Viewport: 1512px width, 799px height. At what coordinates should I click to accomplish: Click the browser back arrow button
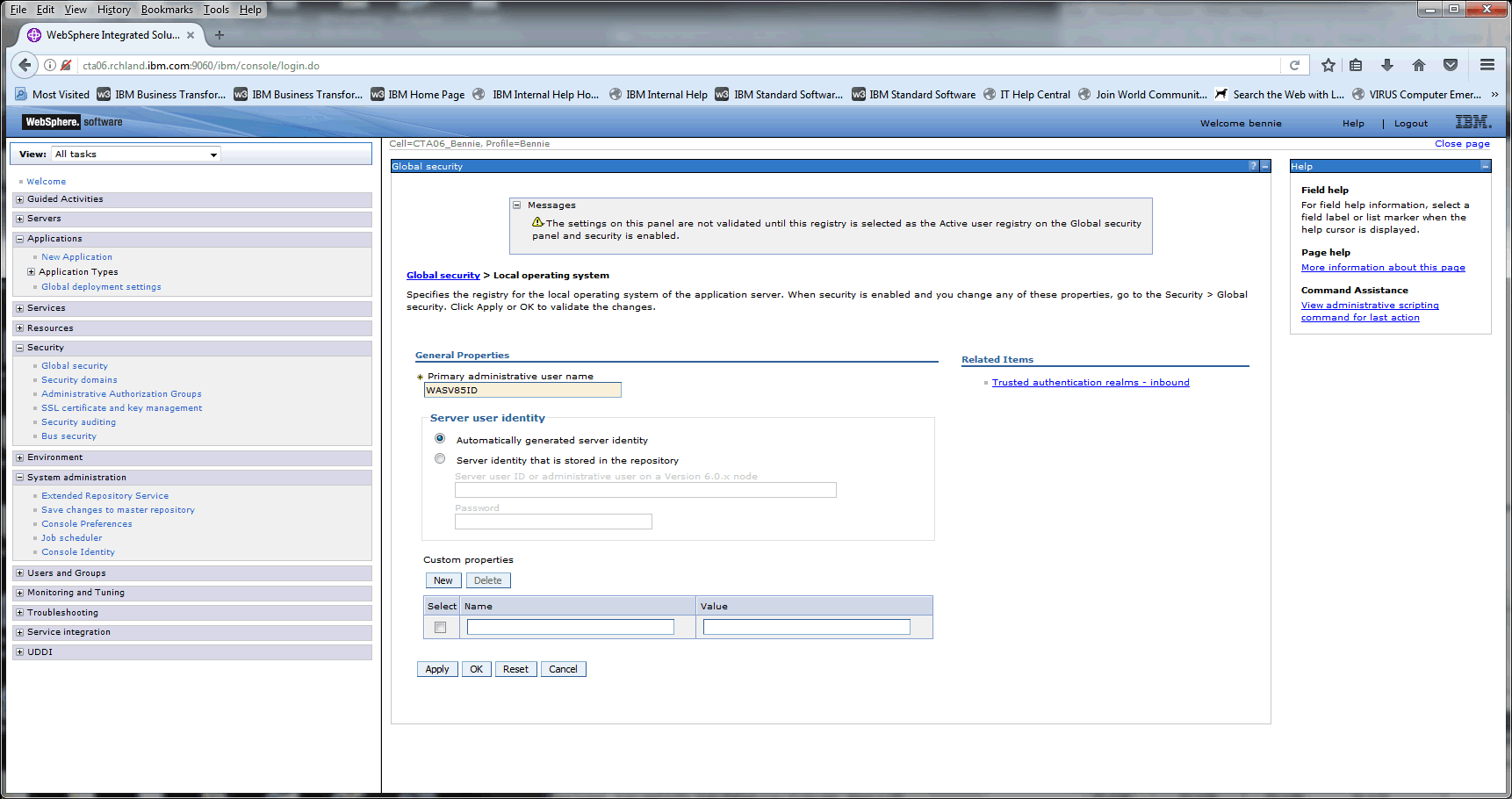pyautogui.click(x=25, y=65)
